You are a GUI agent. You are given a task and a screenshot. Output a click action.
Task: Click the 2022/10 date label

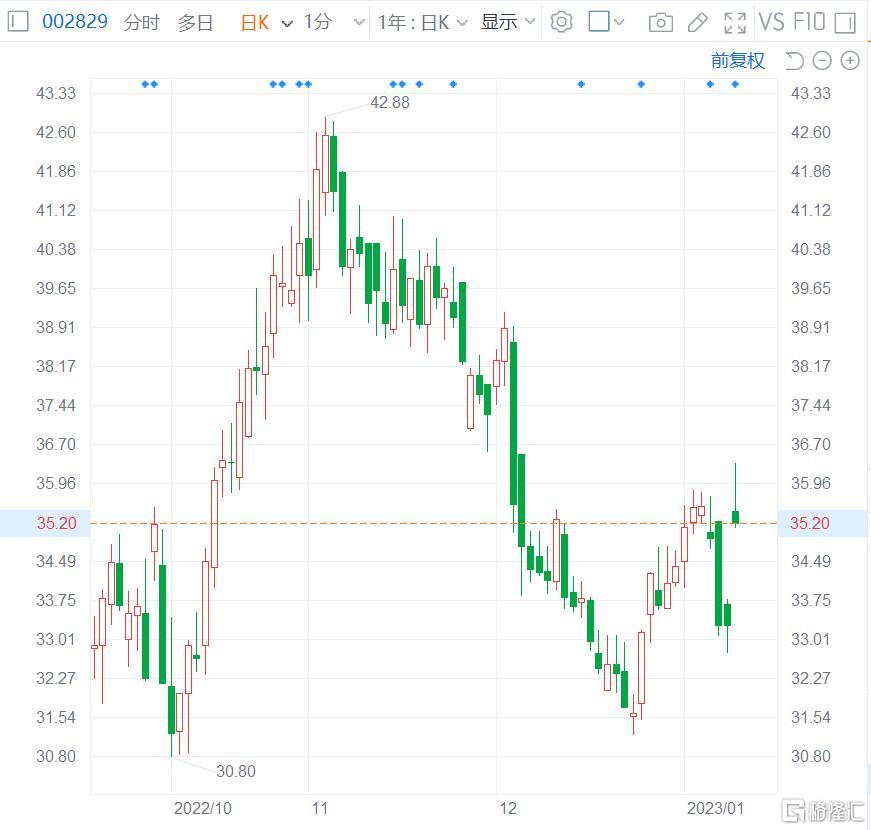coord(203,808)
